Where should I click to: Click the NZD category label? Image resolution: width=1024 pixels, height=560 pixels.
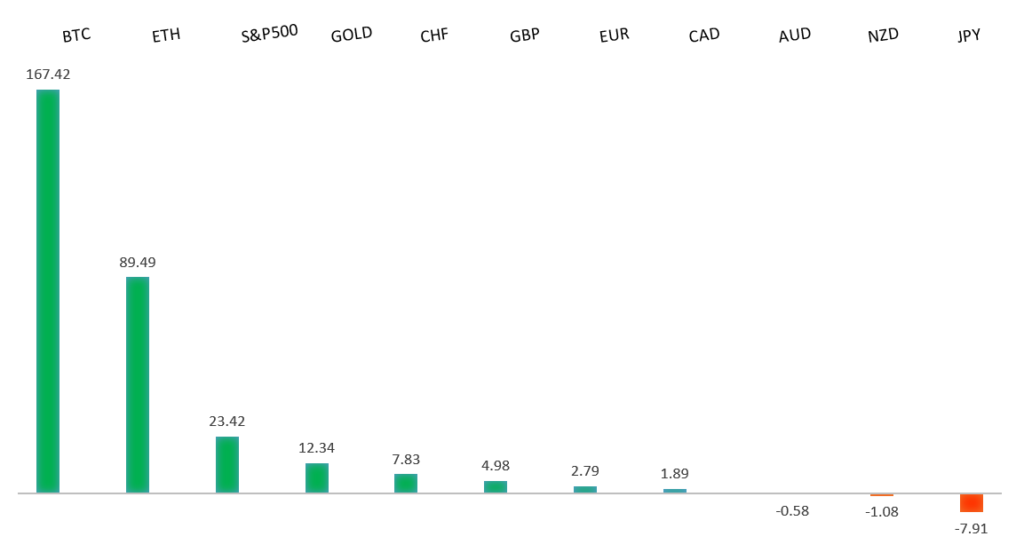pos(883,35)
